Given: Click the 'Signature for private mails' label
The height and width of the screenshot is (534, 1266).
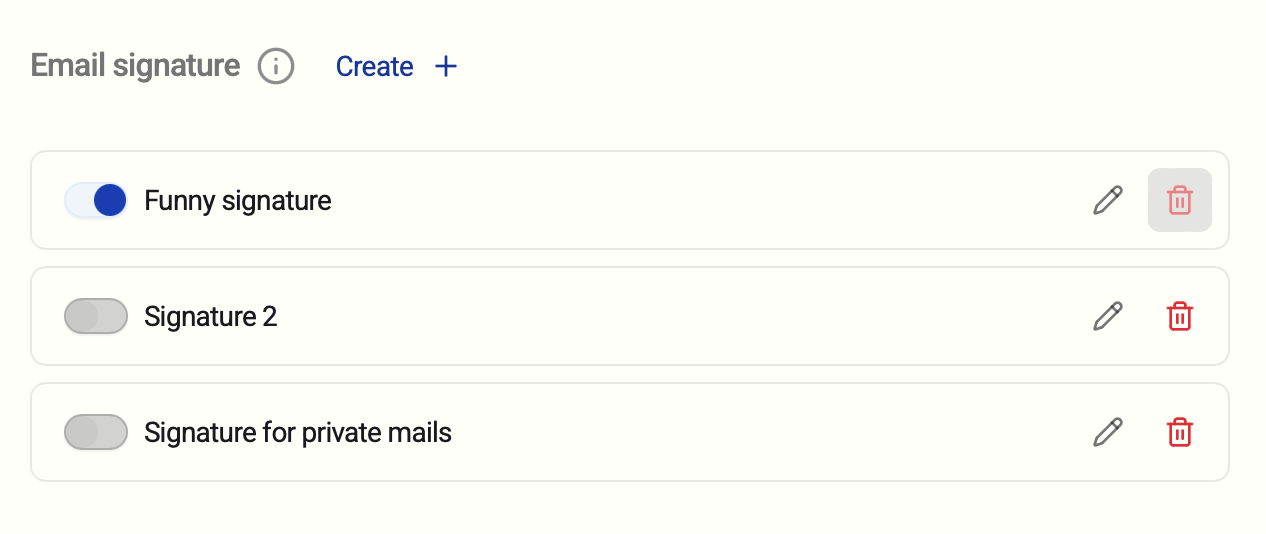Looking at the screenshot, I should [x=298, y=433].
